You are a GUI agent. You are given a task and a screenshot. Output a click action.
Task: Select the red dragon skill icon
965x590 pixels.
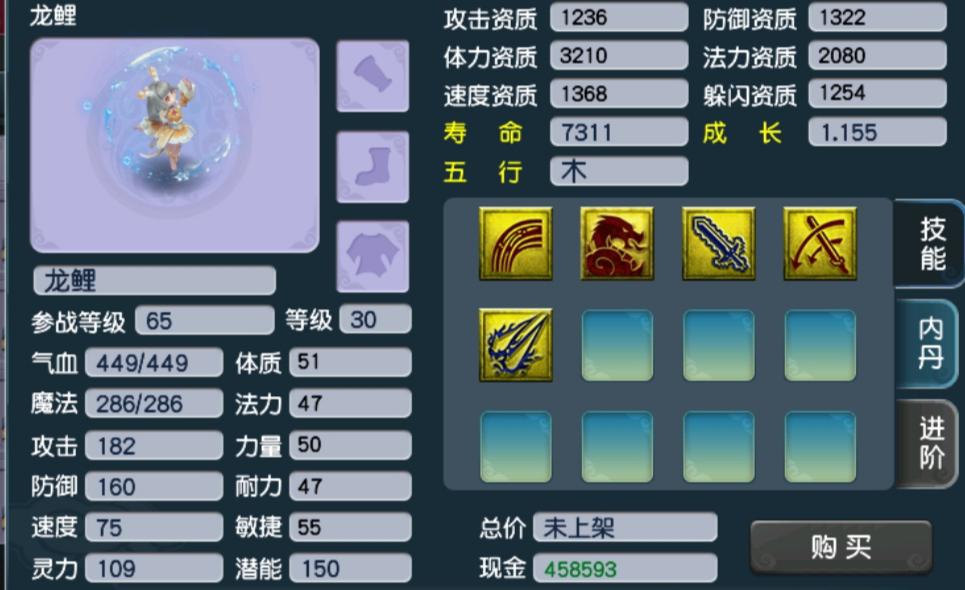tap(617, 244)
